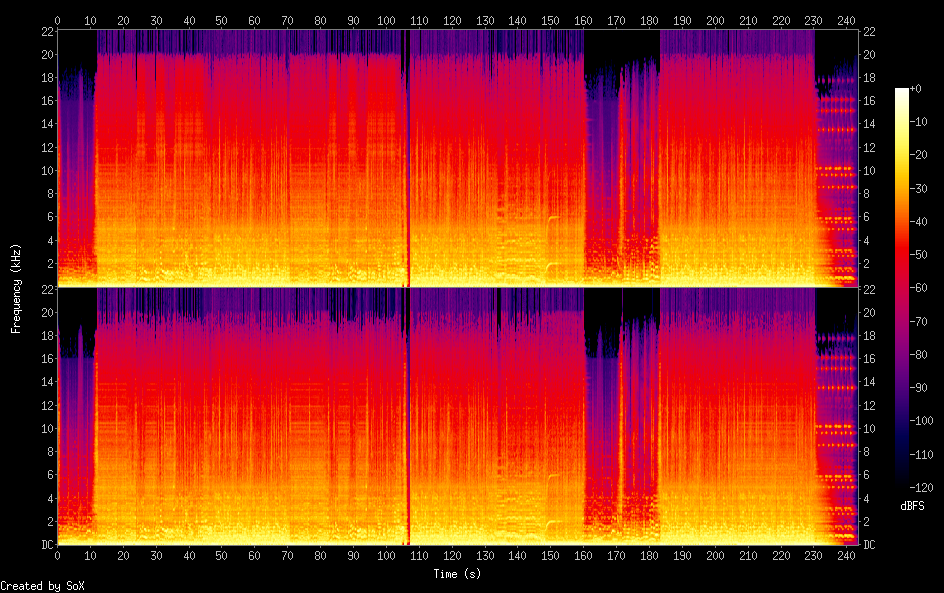Viewport: 944px width, 593px height.
Task: Click the "-40" value on the dBFS scale
Action: (919, 222)
